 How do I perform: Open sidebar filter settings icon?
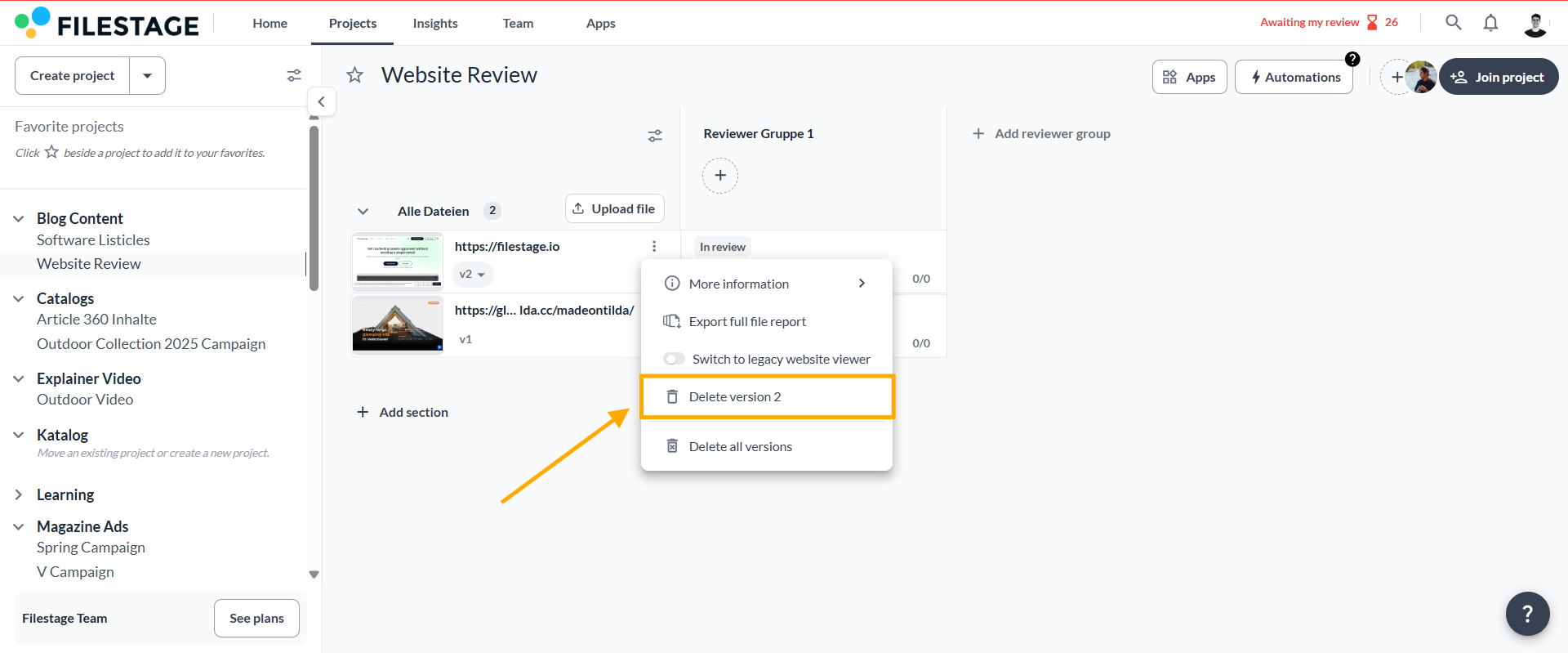(x=294, y=75)
